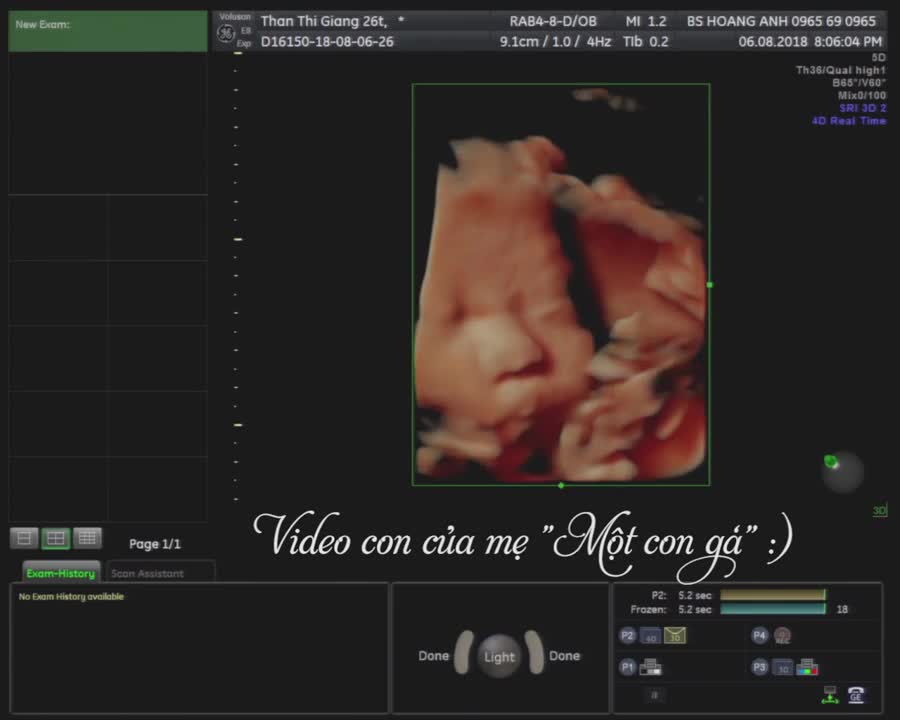Image resolution: width=900 pixels, height=720 pixels.
Task: Click the '4D Real Time' mode label
Action: tap(849, 121)
